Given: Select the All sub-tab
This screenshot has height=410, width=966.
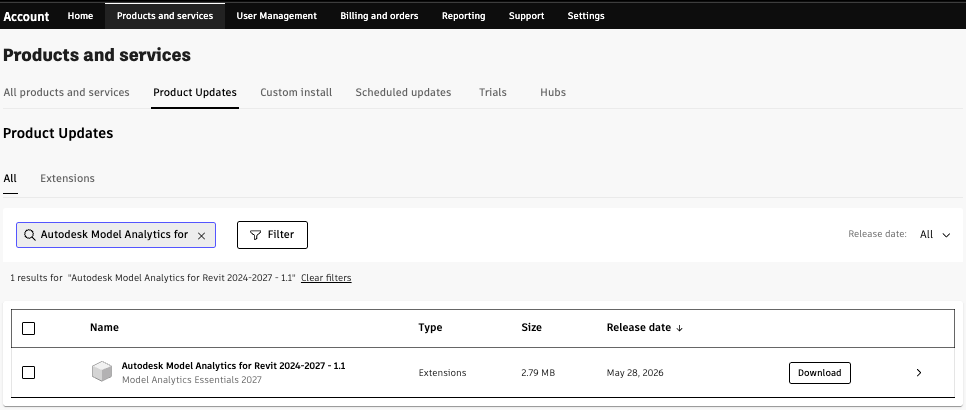Looking at the screenshot, I should 10,179.
